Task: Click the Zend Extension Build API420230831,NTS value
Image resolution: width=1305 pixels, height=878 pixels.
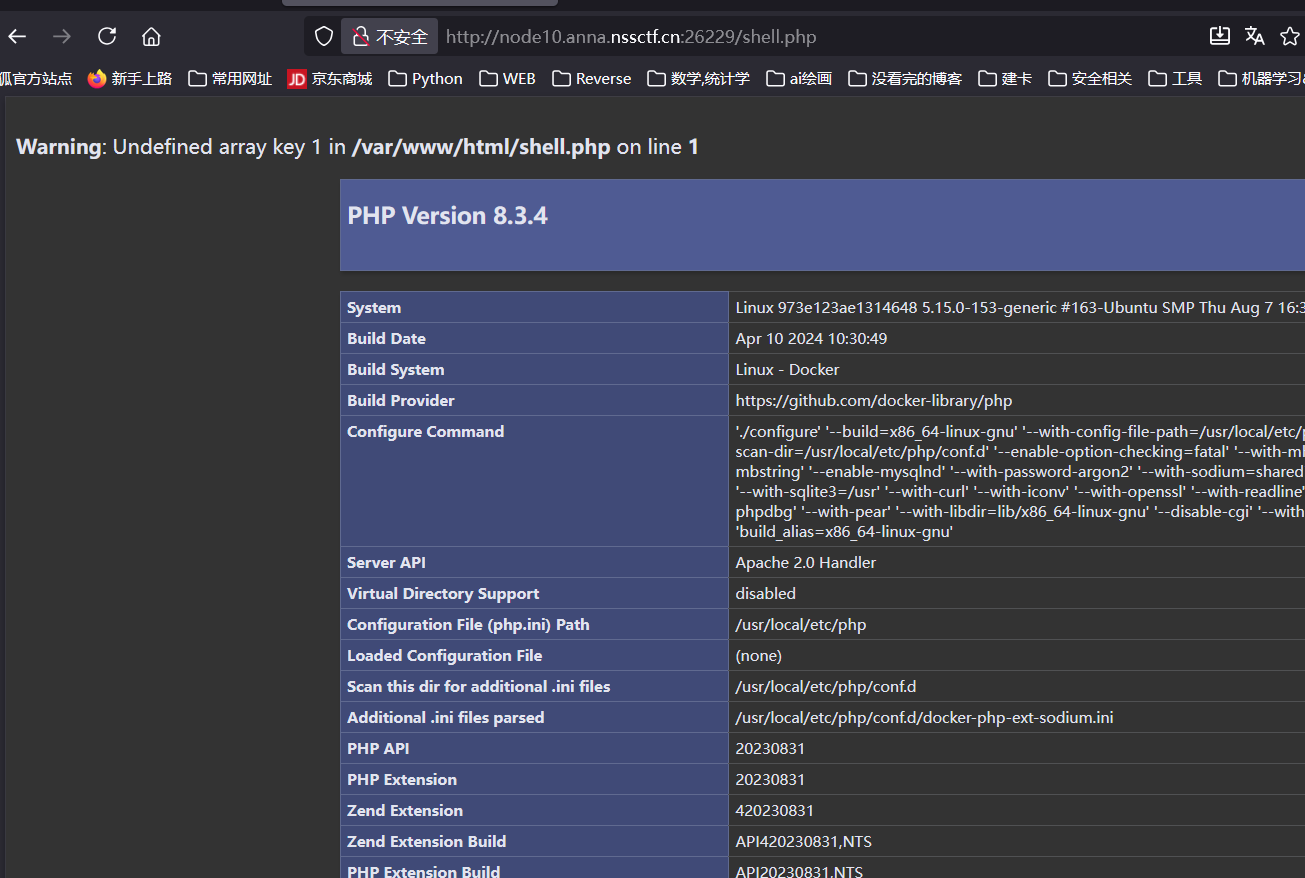Action: click(803, 842)
